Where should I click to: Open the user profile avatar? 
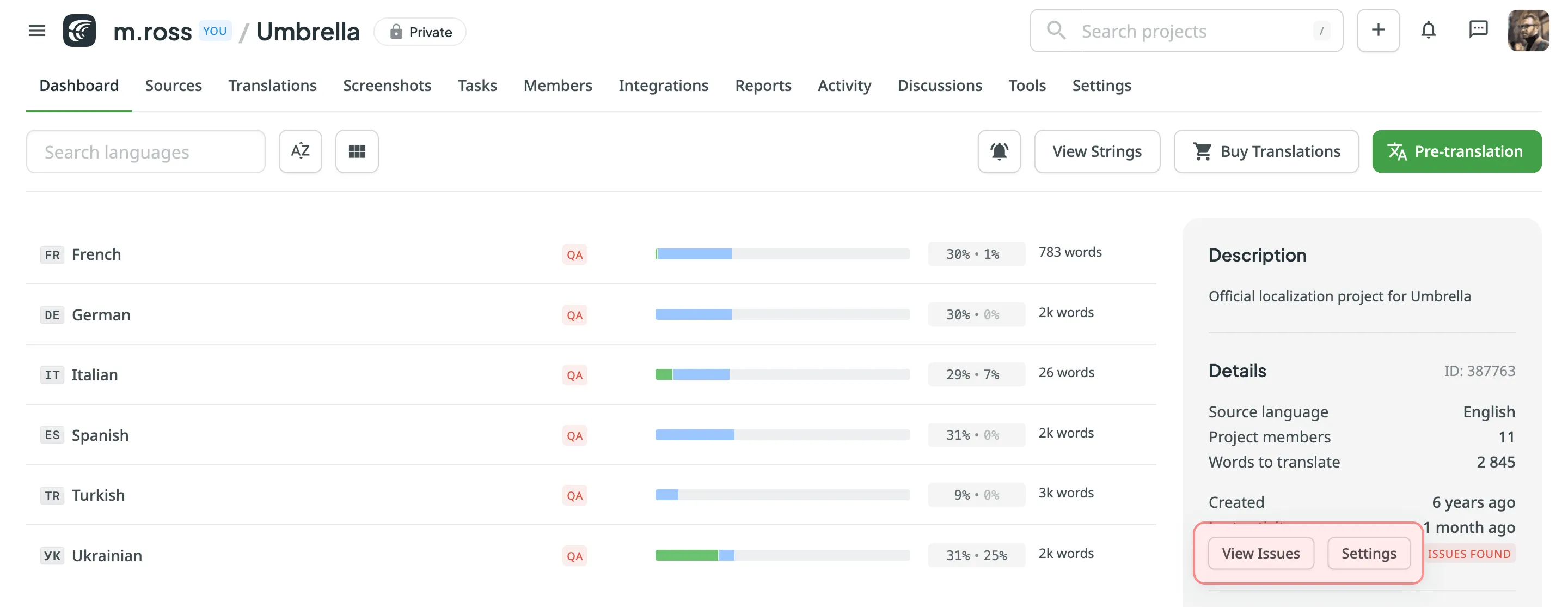pos(1528,31)
